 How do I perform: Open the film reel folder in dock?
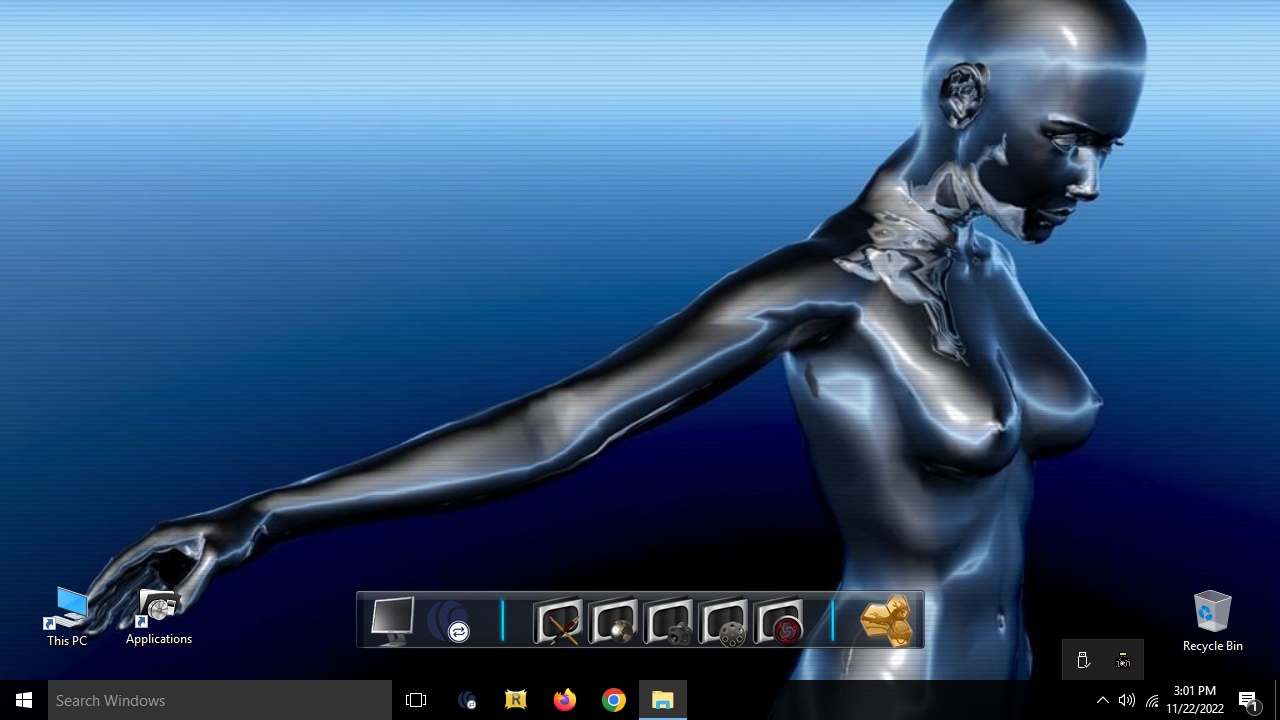point(723,621)
